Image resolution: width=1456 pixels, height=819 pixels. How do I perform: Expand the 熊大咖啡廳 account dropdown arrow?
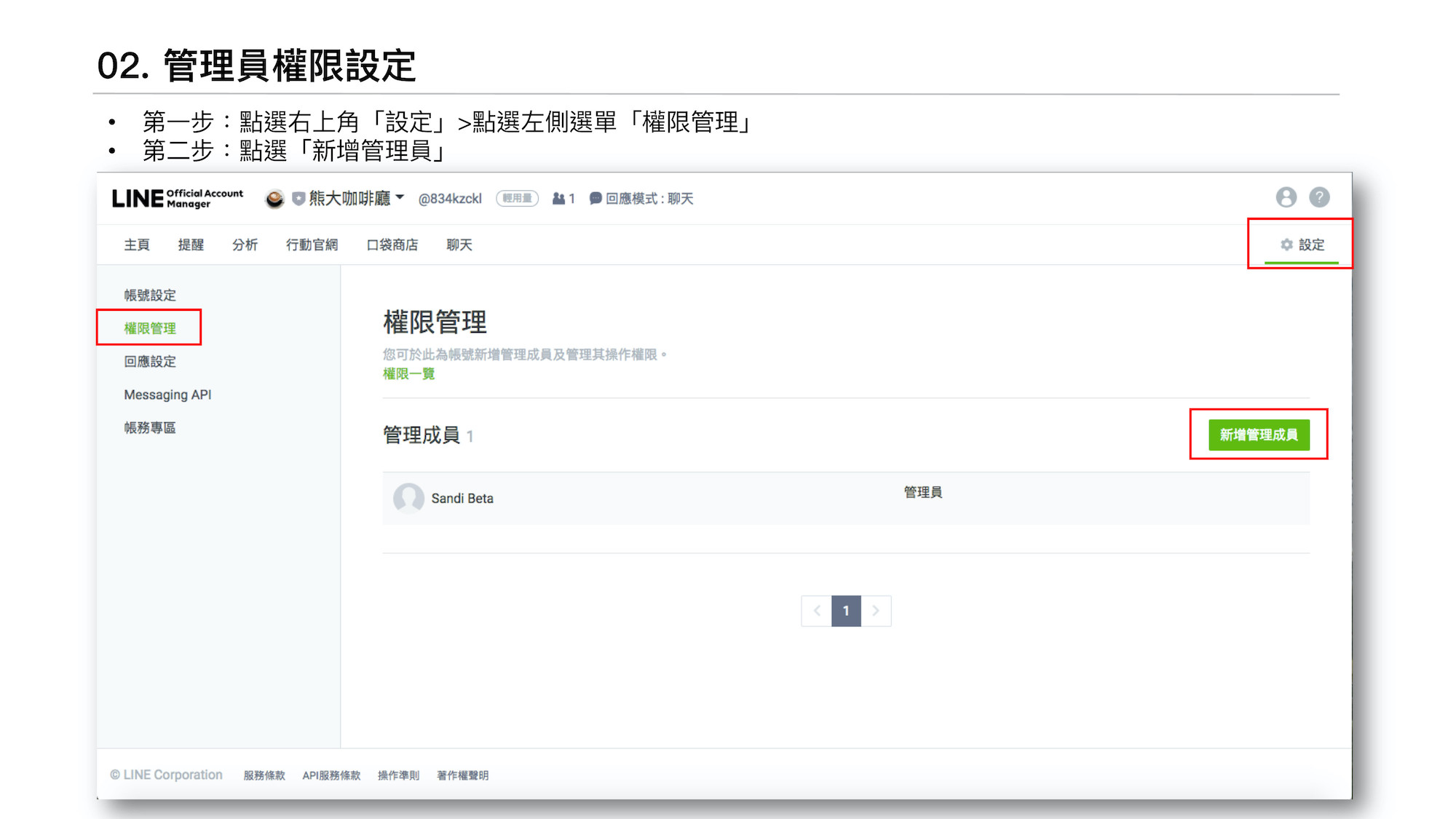[400, 197]
